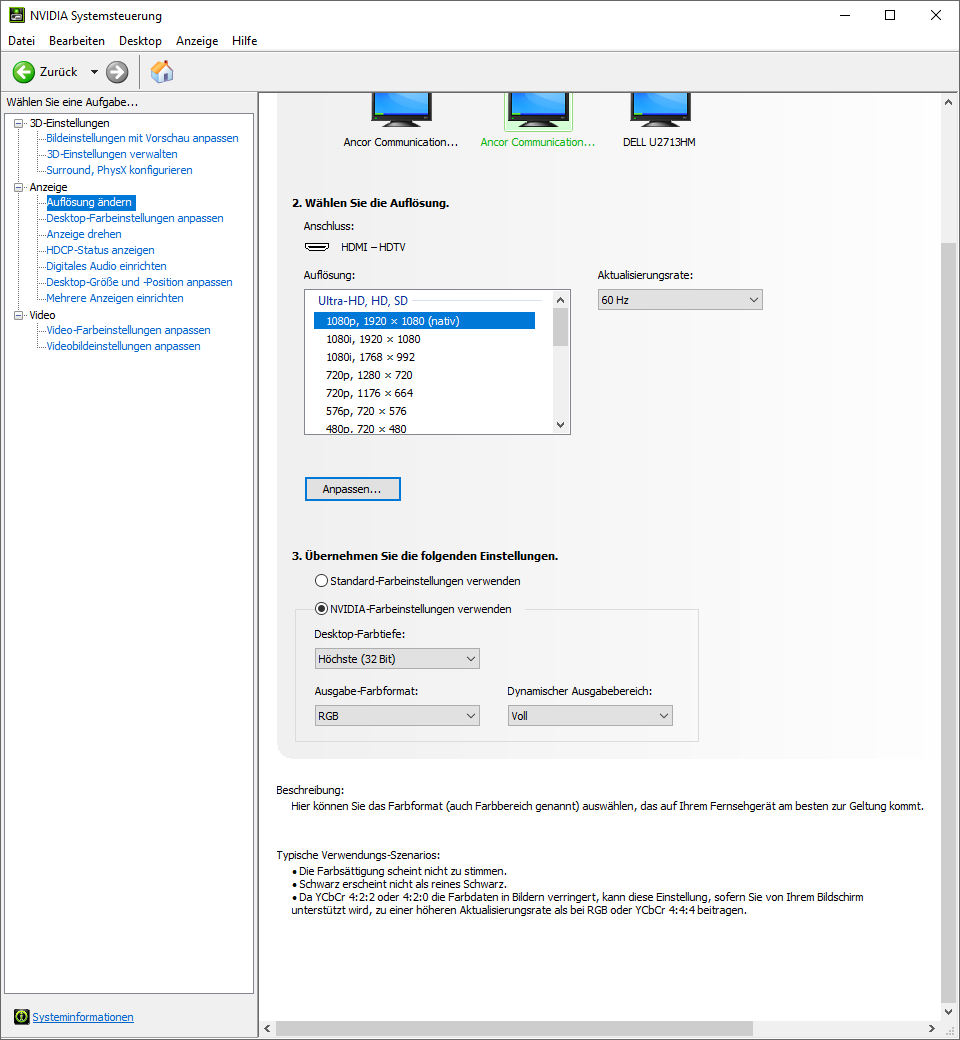The height and width of the screenshot is (1040, 960).
Task: Open Surround, PhysX konfigurieren
Action: pyautogui.click(x=119, y=170)
